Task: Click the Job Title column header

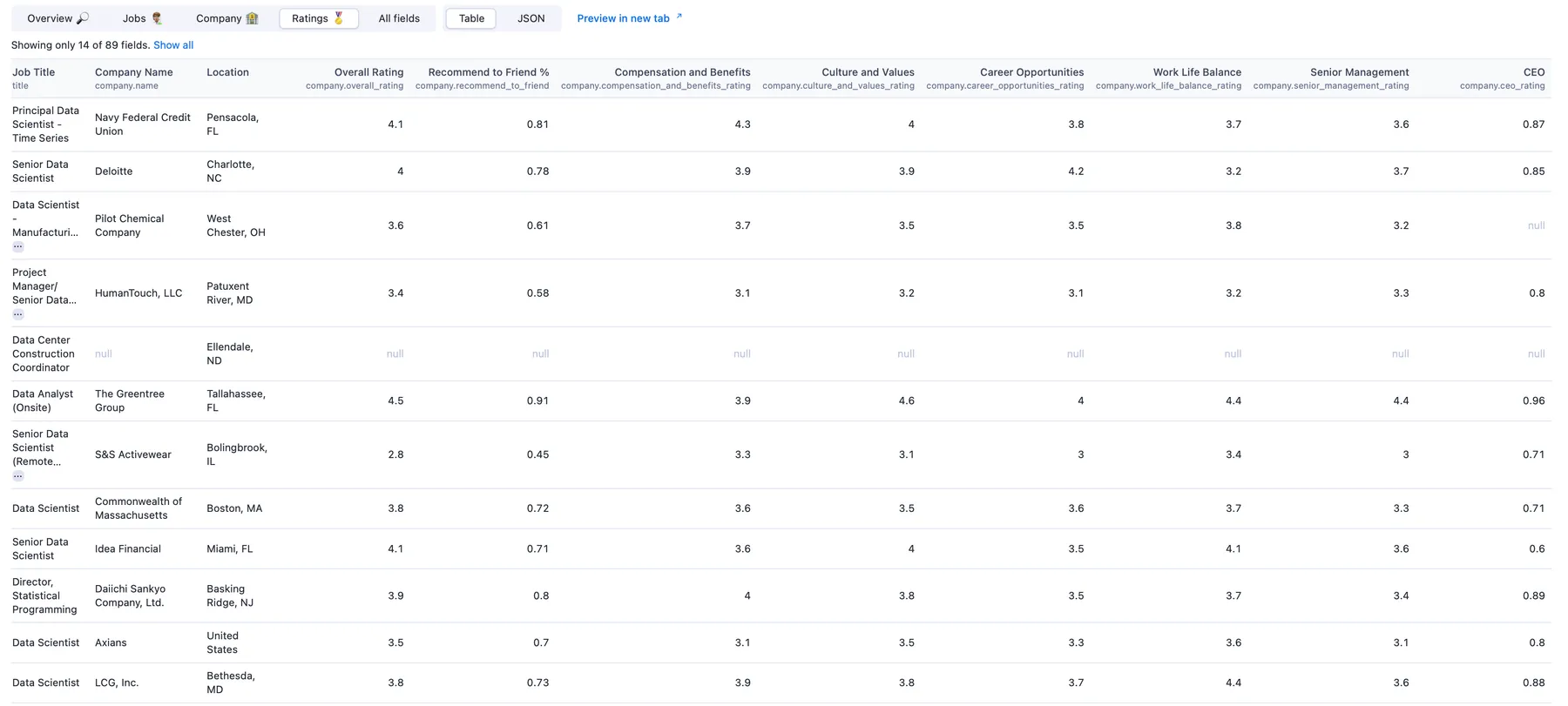Action: (34, 72)
